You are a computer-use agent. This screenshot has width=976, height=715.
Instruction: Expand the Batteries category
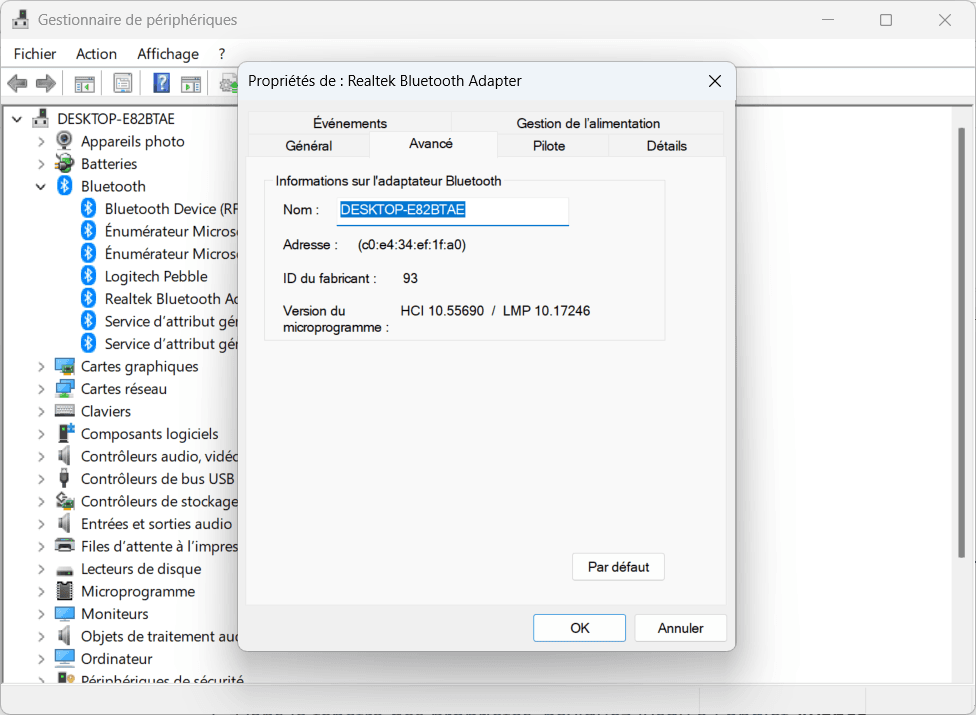(x=41, y=164)
